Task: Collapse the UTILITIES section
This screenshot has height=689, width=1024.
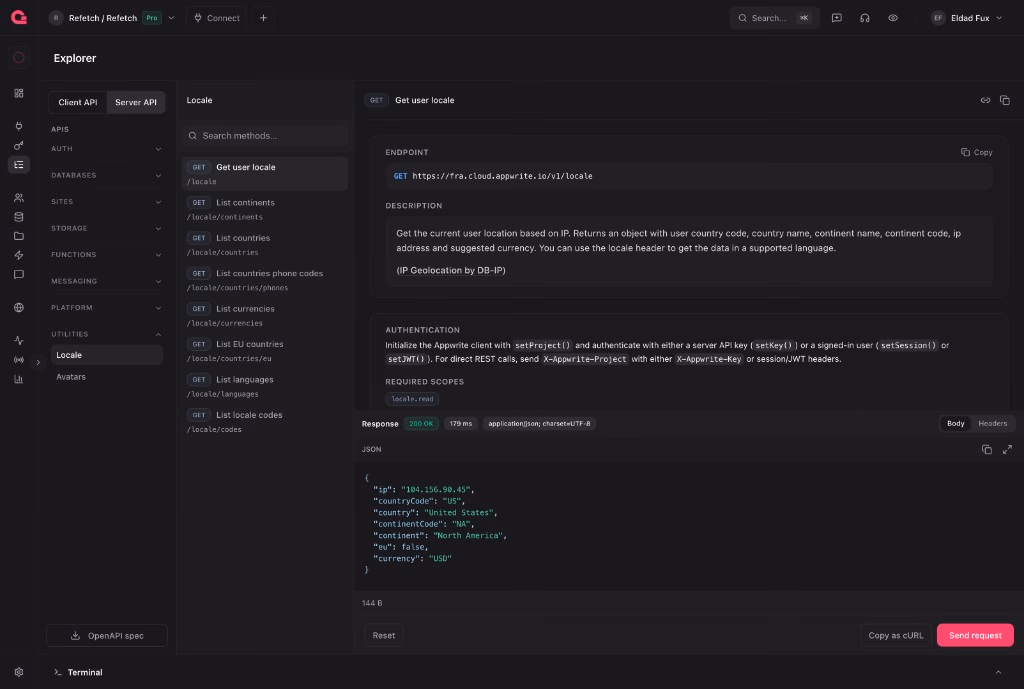Action: coord(106,334)
